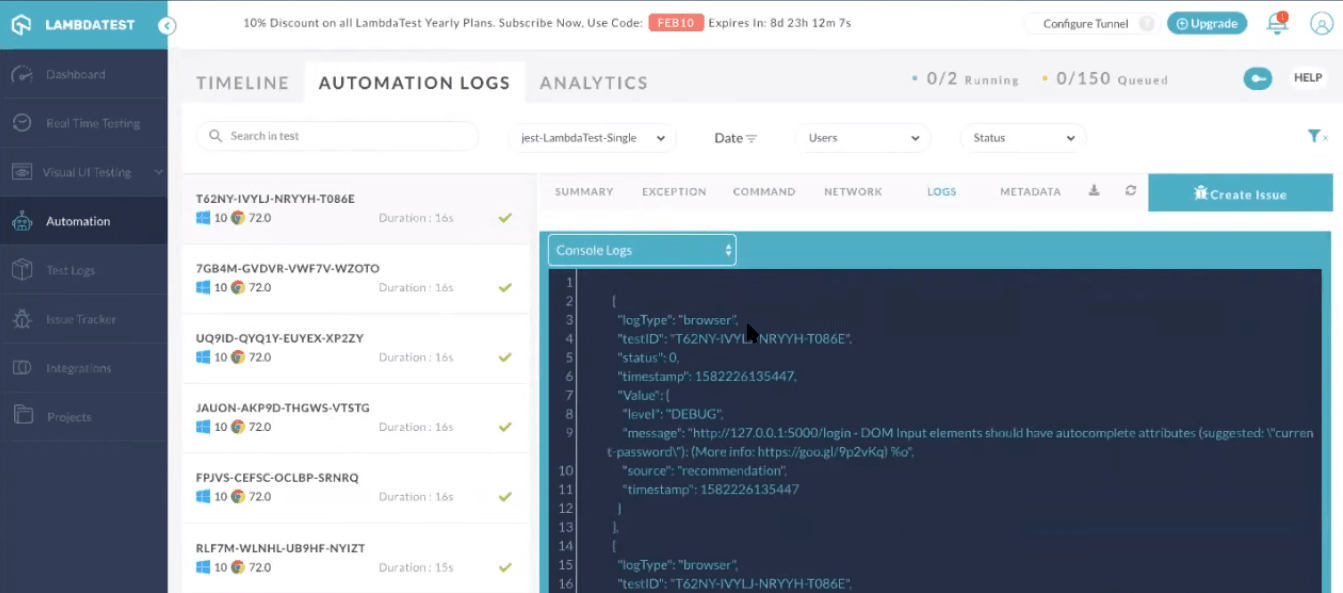The height and width of the screenshot is (593, 1343).
Task: Click the Upgrade button
Action: pyautogui.click(x=1206, y=21)
